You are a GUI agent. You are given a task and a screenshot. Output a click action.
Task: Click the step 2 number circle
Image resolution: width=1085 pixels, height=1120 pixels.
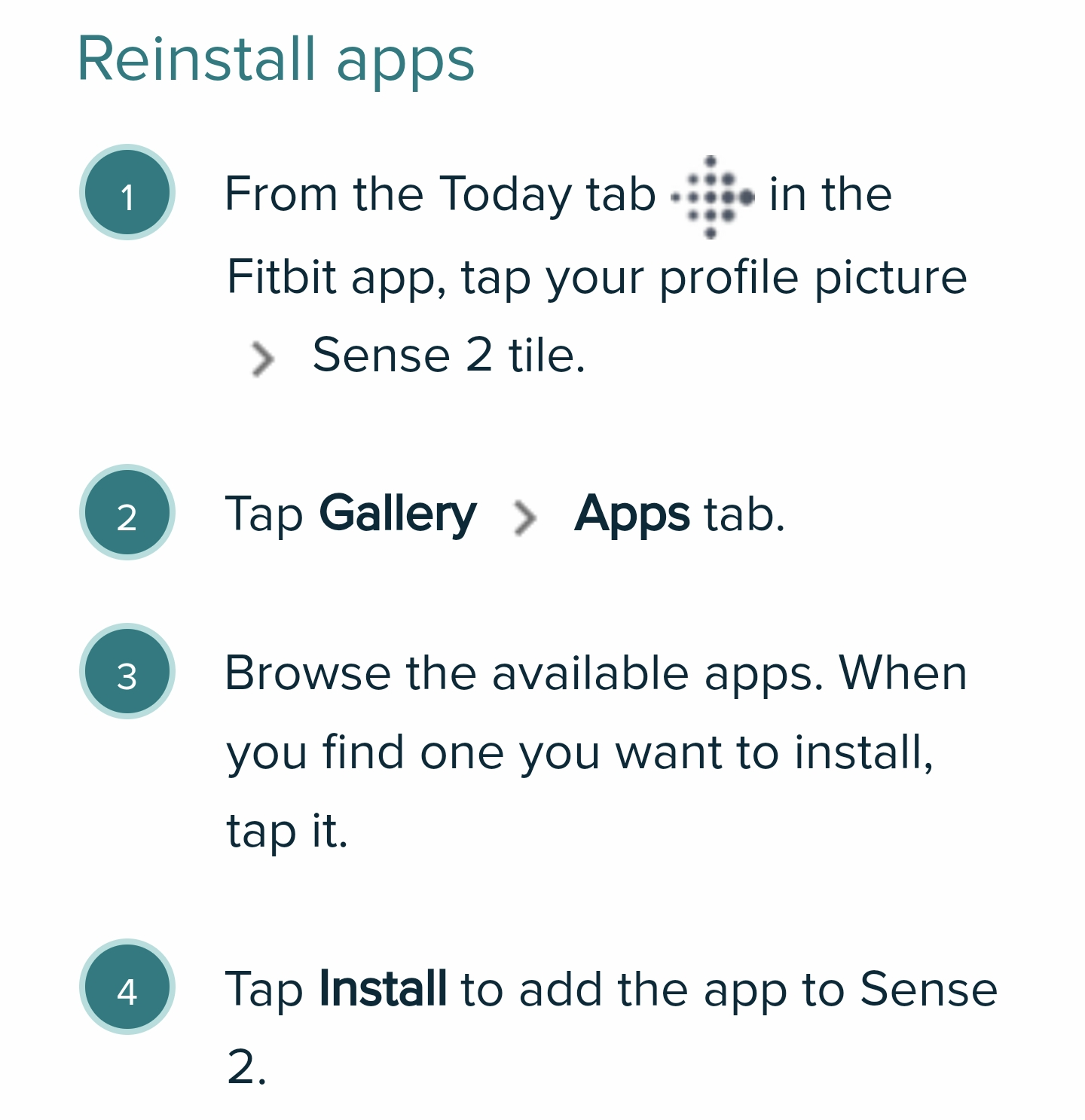click(x=127, y=512)
